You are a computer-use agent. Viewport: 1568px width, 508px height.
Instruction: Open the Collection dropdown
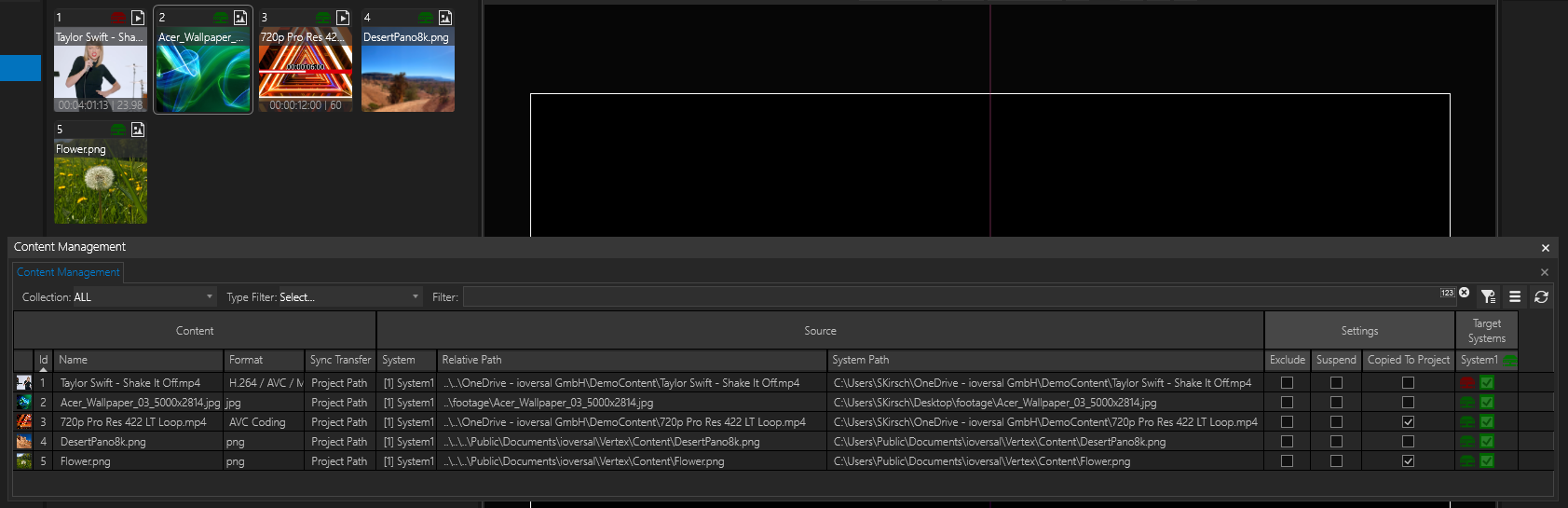[x=117, y=297]
